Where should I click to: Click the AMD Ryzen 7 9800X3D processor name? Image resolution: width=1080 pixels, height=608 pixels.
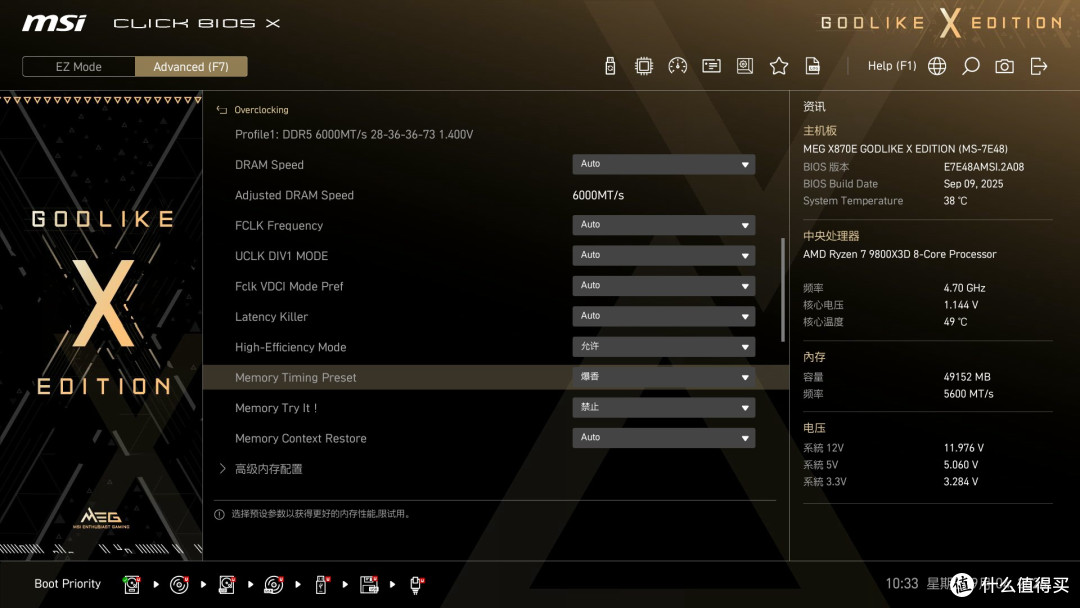[x=900, y=254]
